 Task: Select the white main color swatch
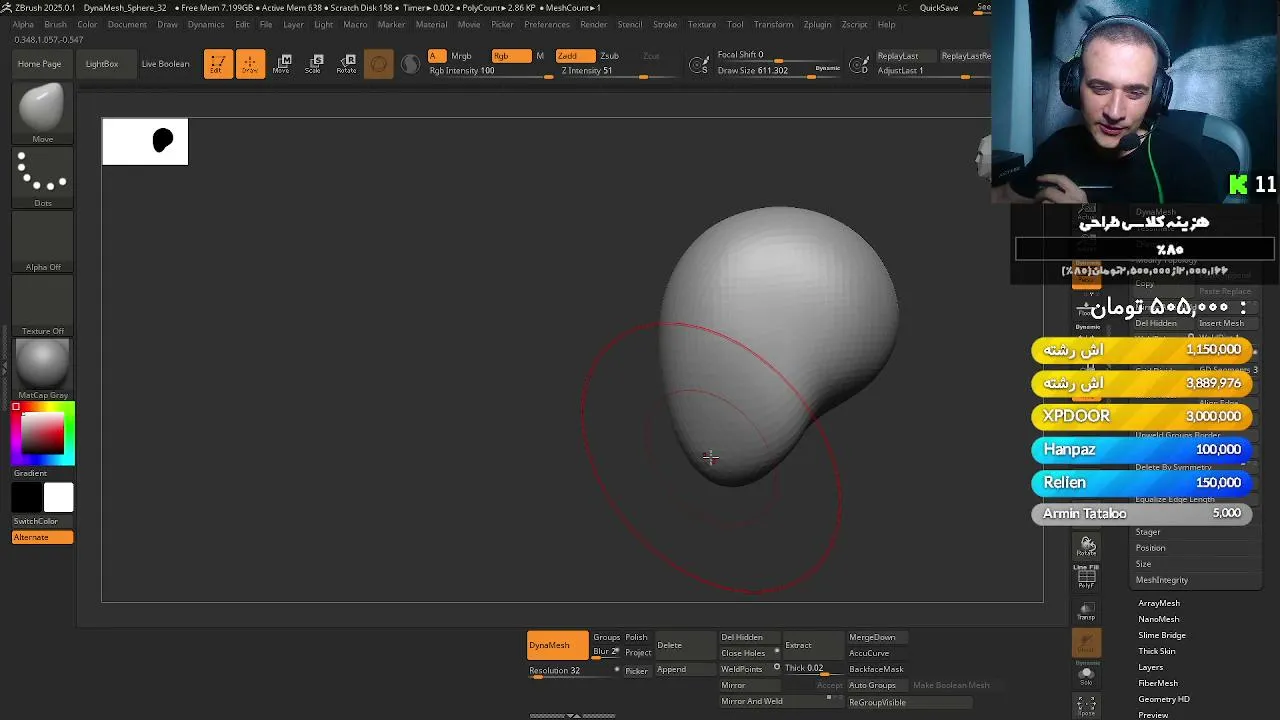(58, 497)
